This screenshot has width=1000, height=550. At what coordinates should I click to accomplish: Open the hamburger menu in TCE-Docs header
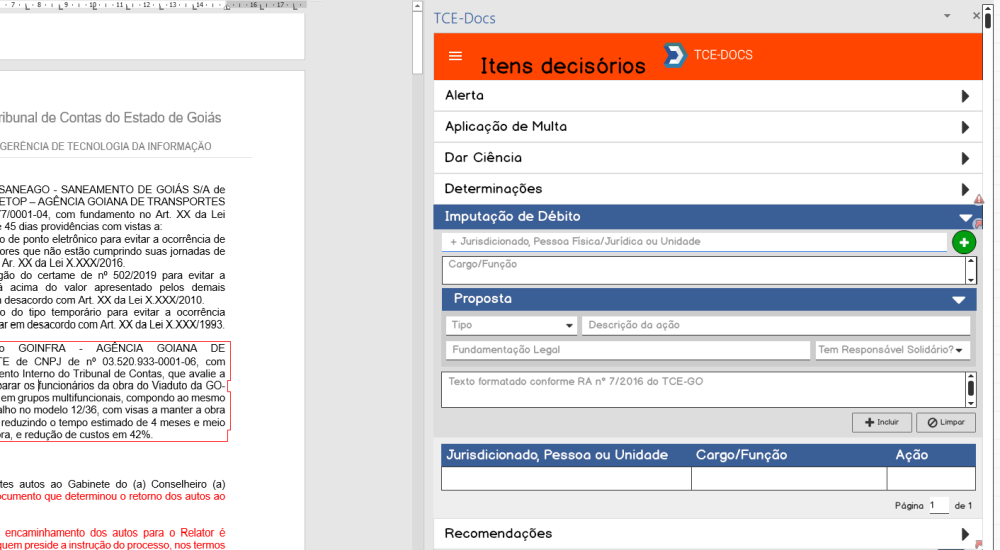pos(455,56)
